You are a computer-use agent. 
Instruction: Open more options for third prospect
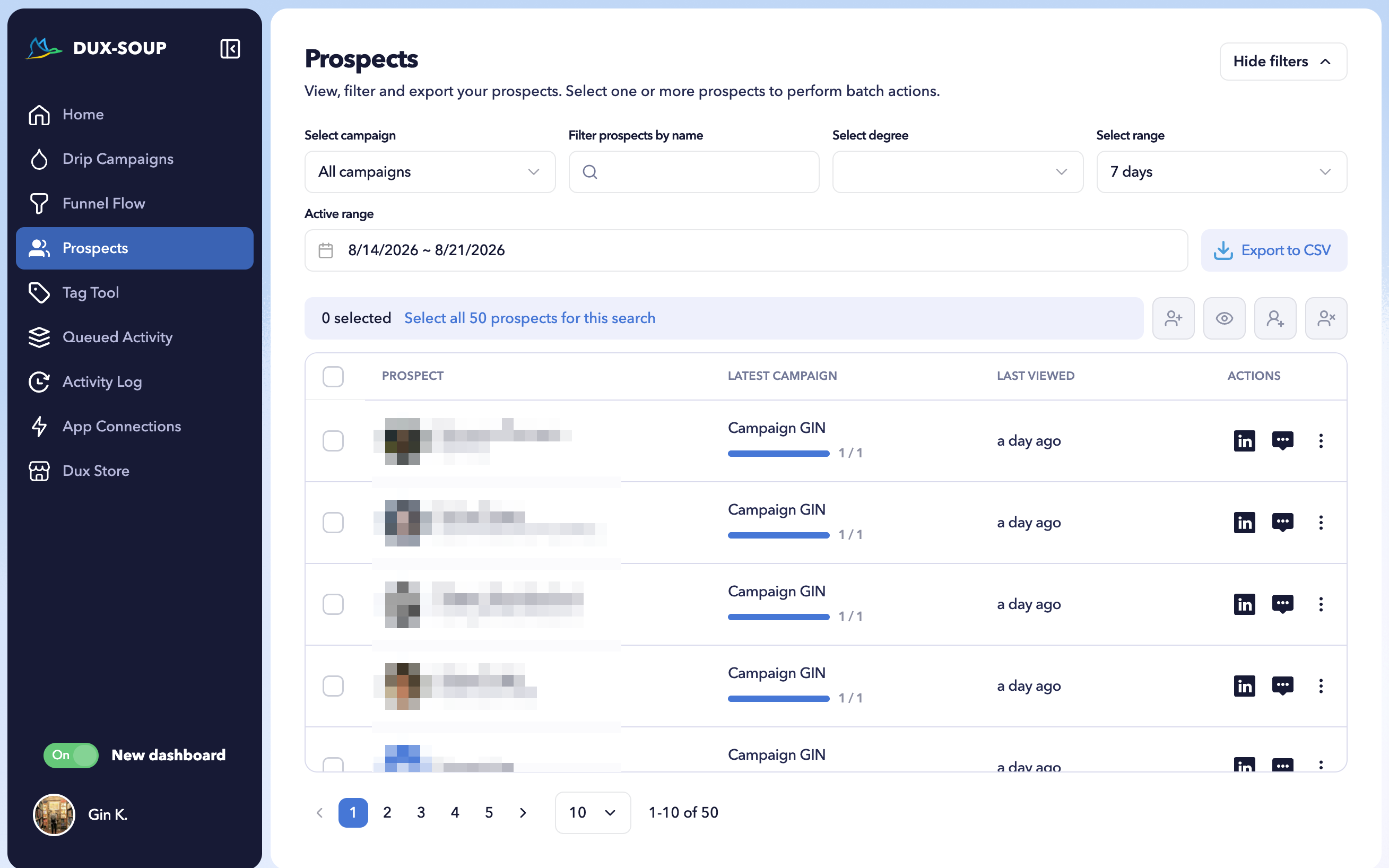tap(1321, 604)
